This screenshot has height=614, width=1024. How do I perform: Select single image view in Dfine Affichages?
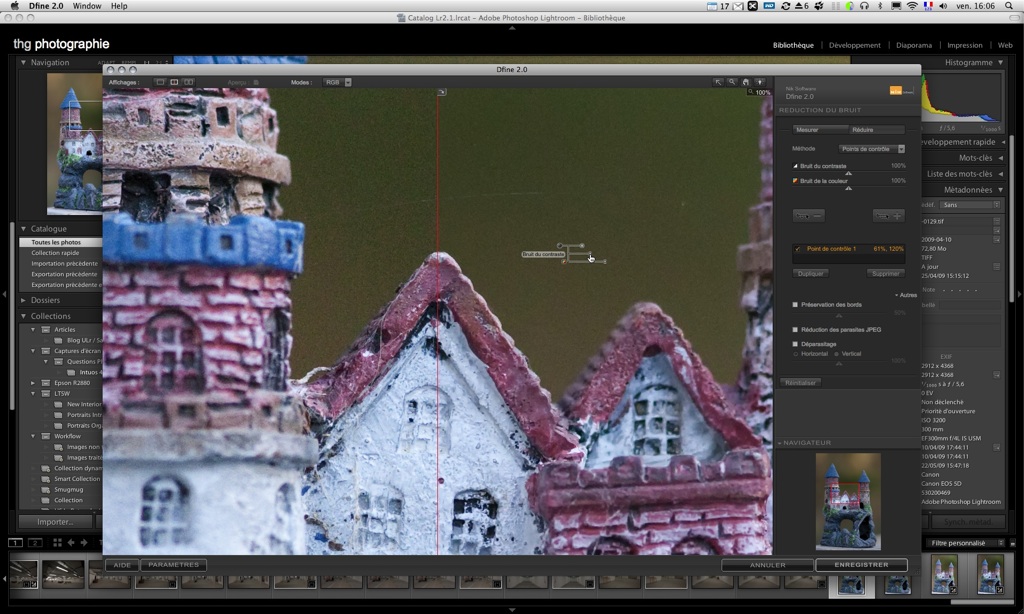coord(160,82)
